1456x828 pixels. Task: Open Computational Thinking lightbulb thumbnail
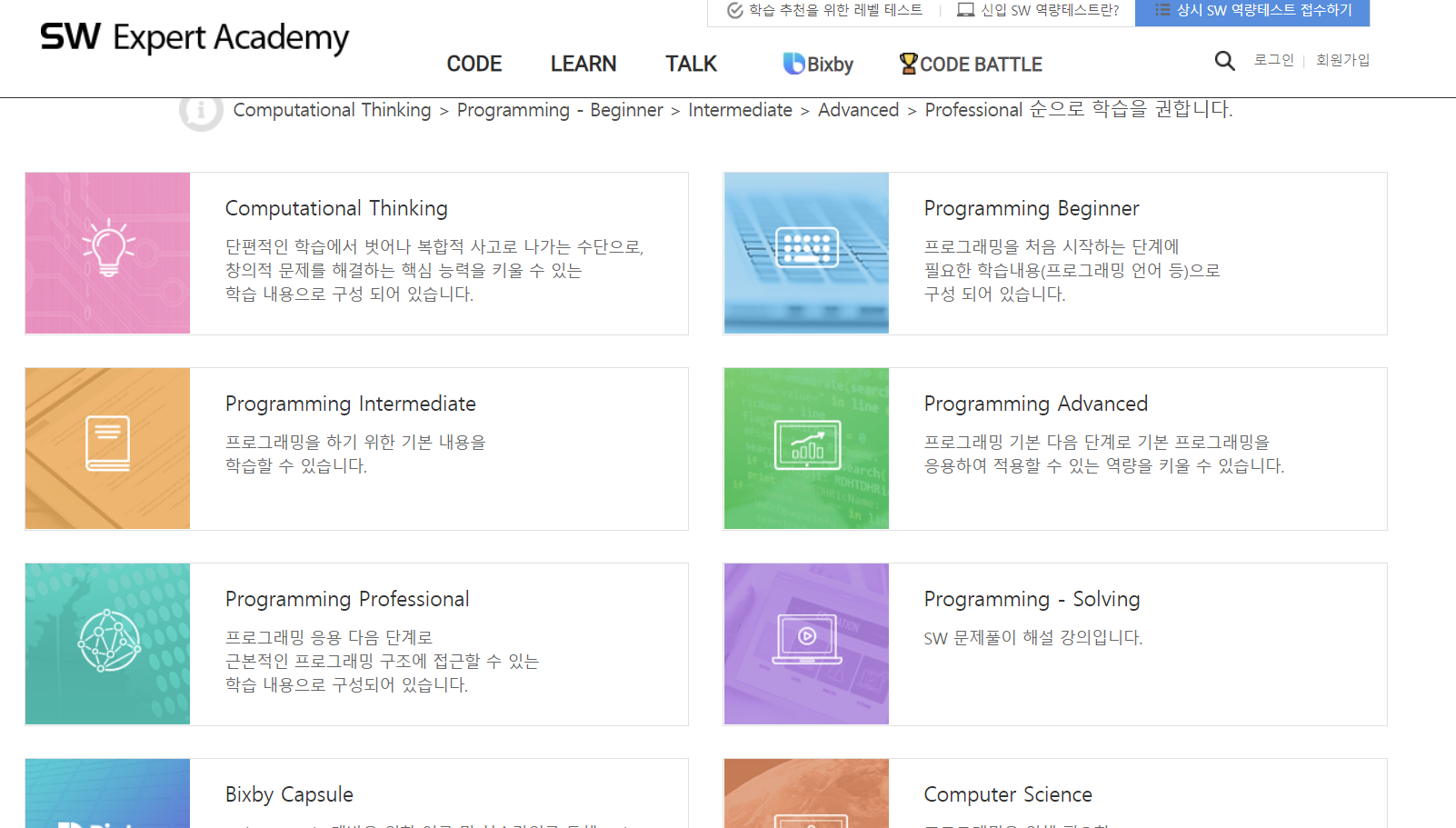[107, 253]
